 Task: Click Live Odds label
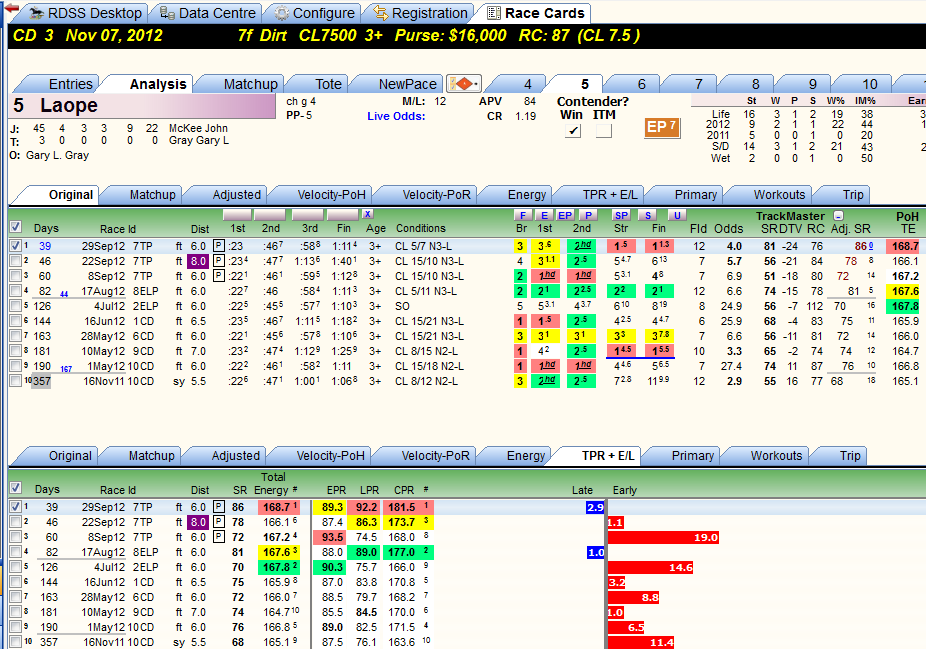pyautogui.click(x=396, y=116)
